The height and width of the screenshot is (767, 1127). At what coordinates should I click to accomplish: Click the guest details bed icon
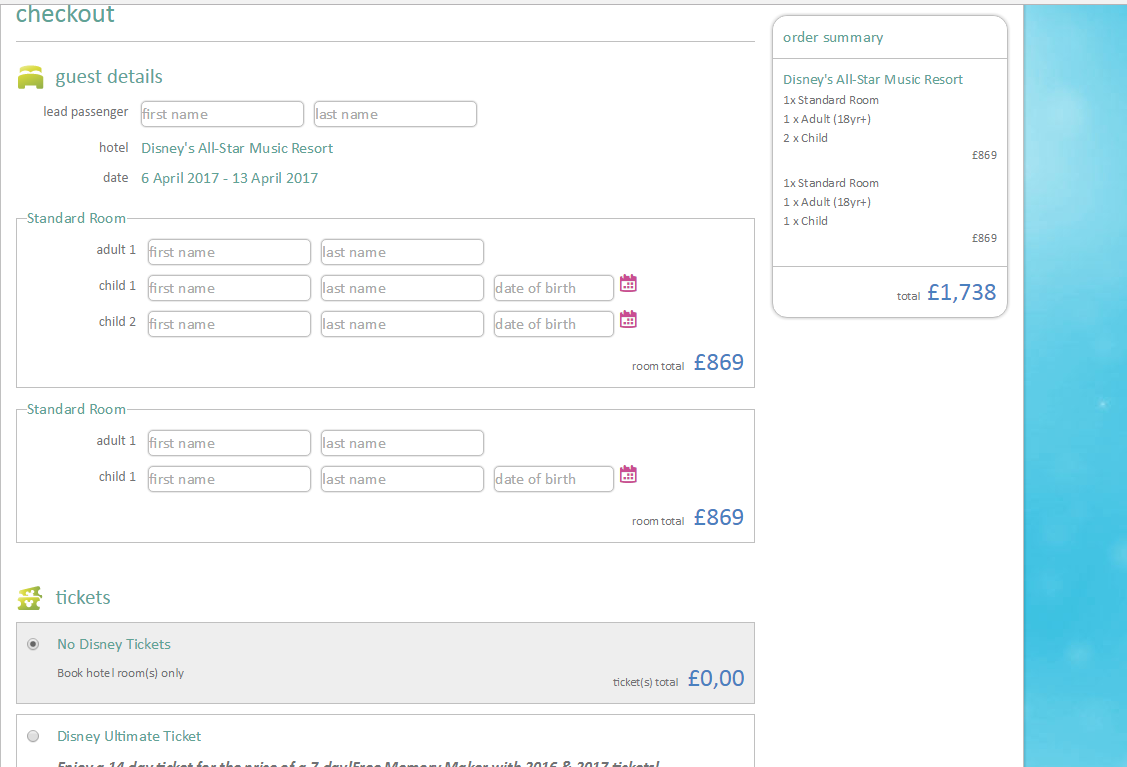[x=31, y=77]
